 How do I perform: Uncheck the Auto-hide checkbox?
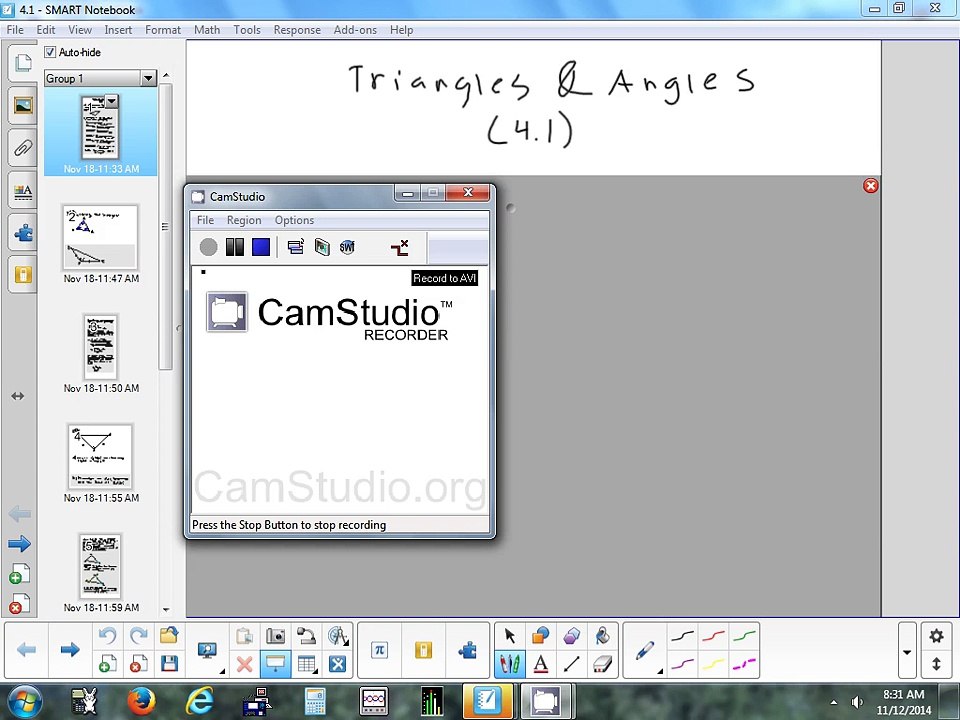coord(50,52)
